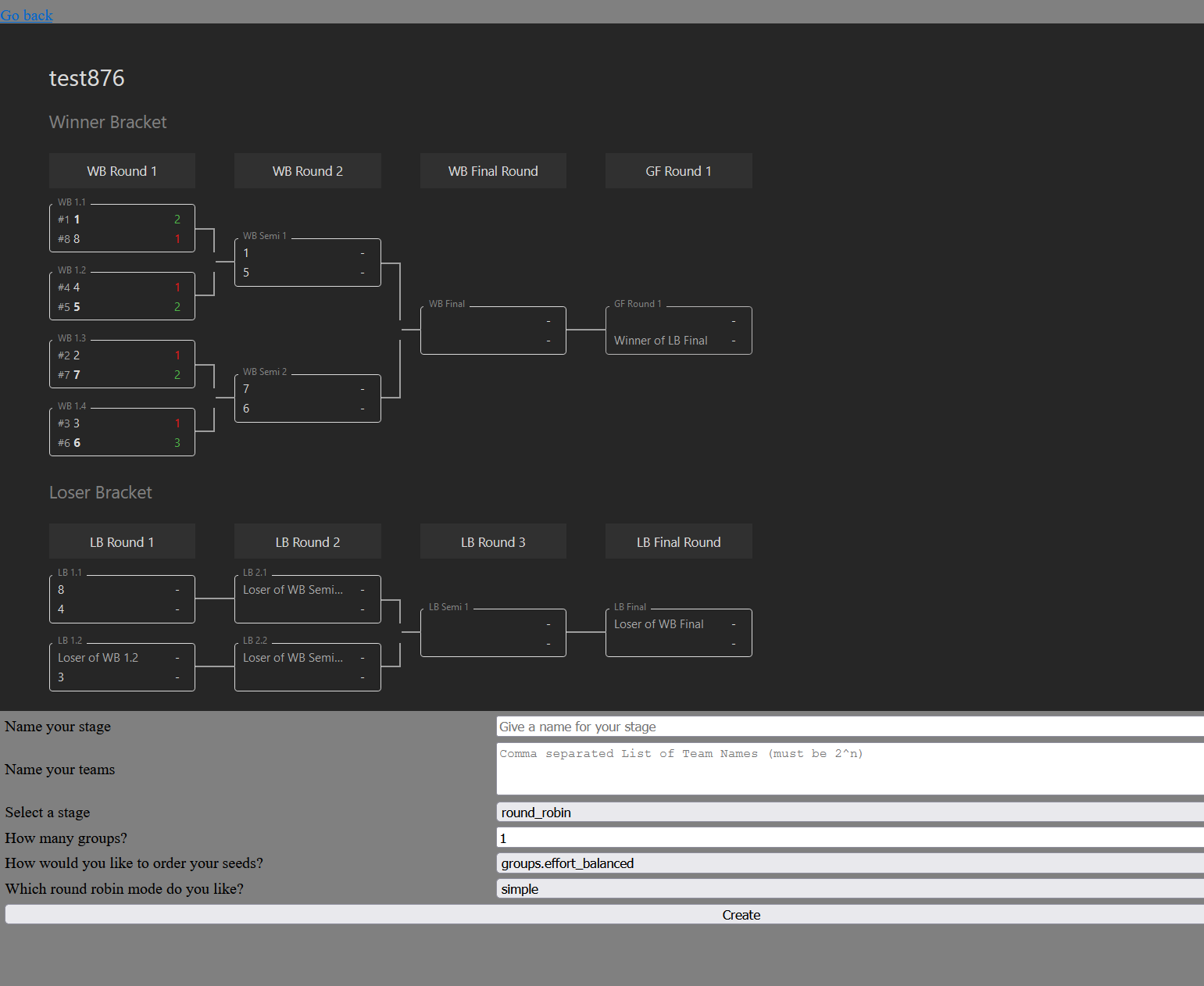Click the WB Final Round header
Image resolution: width=1204 pixels, height=986 pixels.
(493, 170)
